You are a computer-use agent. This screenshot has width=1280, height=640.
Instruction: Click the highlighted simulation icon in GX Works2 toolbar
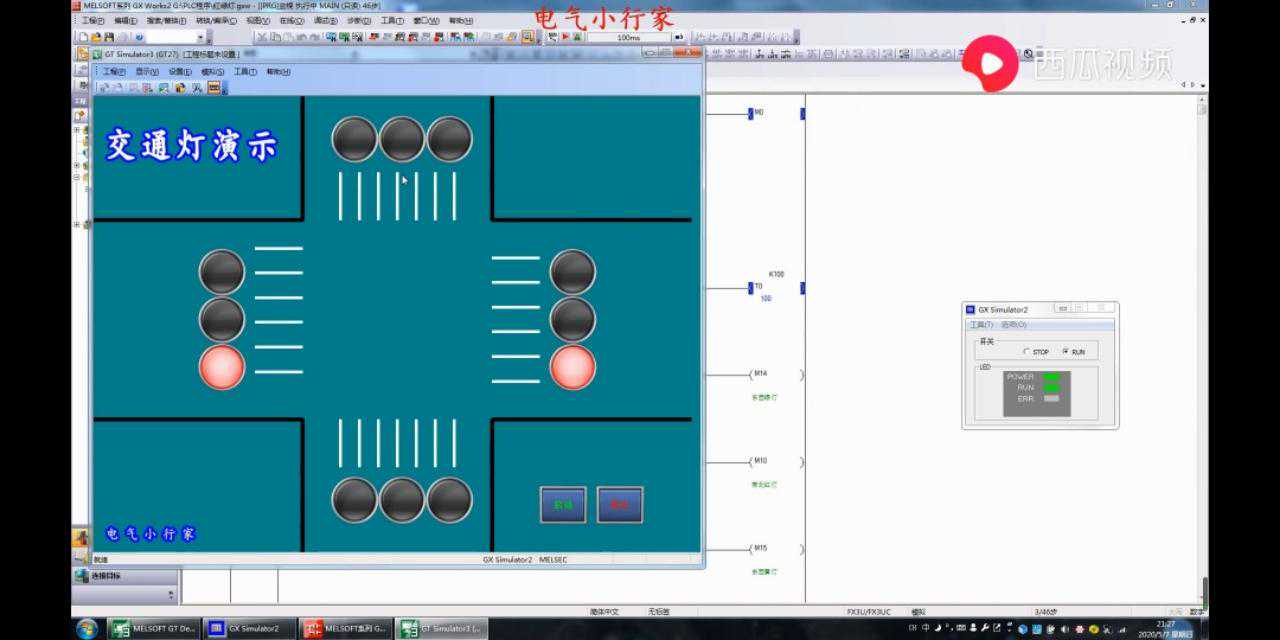pyautogui.click(x=527, y=37)
